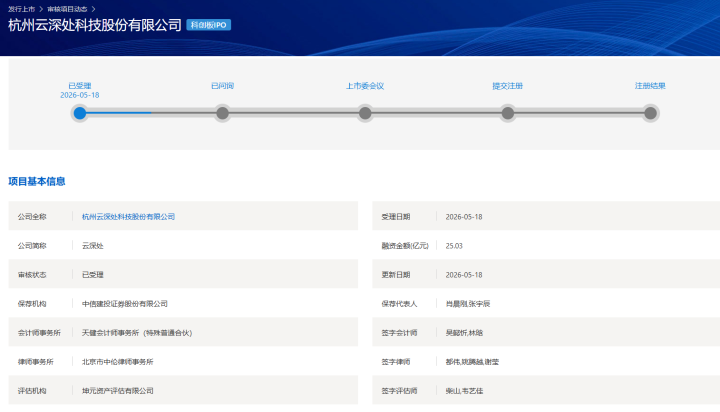
Task: Click the names listed in the 保荐代表人 row
Action: (468, 304)
